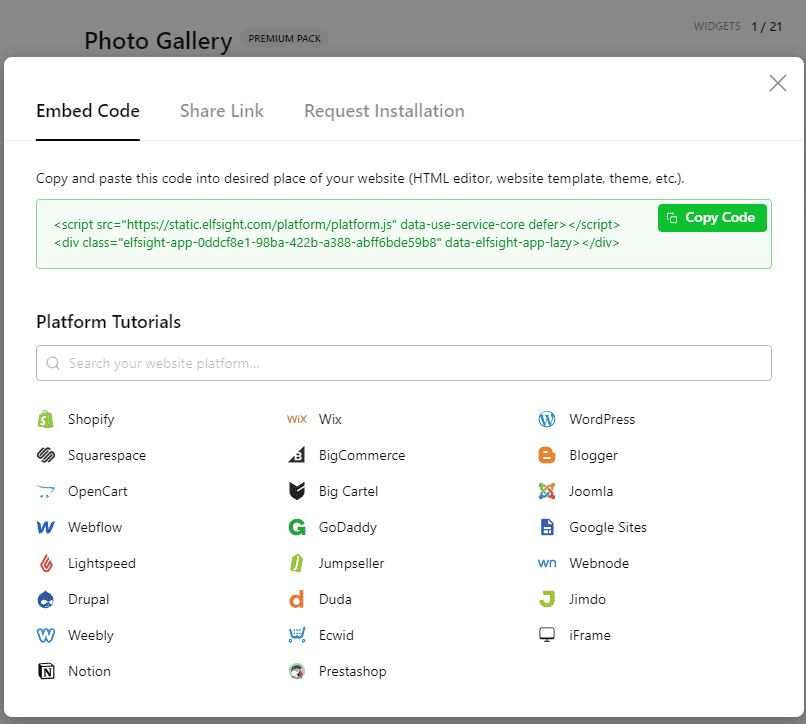Focus the website platform search field
806x724 pixels.
click(x=403, y=363)
